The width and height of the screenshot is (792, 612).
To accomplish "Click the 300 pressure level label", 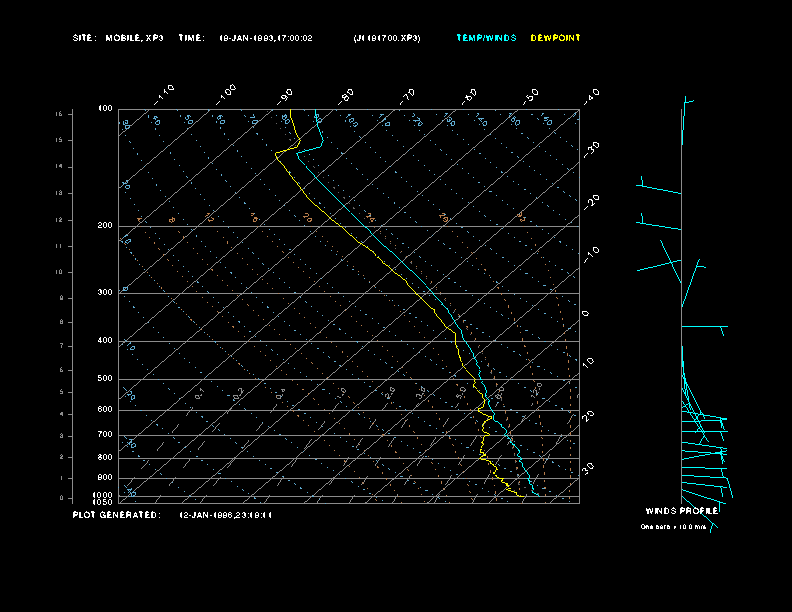I will [105, 293].
